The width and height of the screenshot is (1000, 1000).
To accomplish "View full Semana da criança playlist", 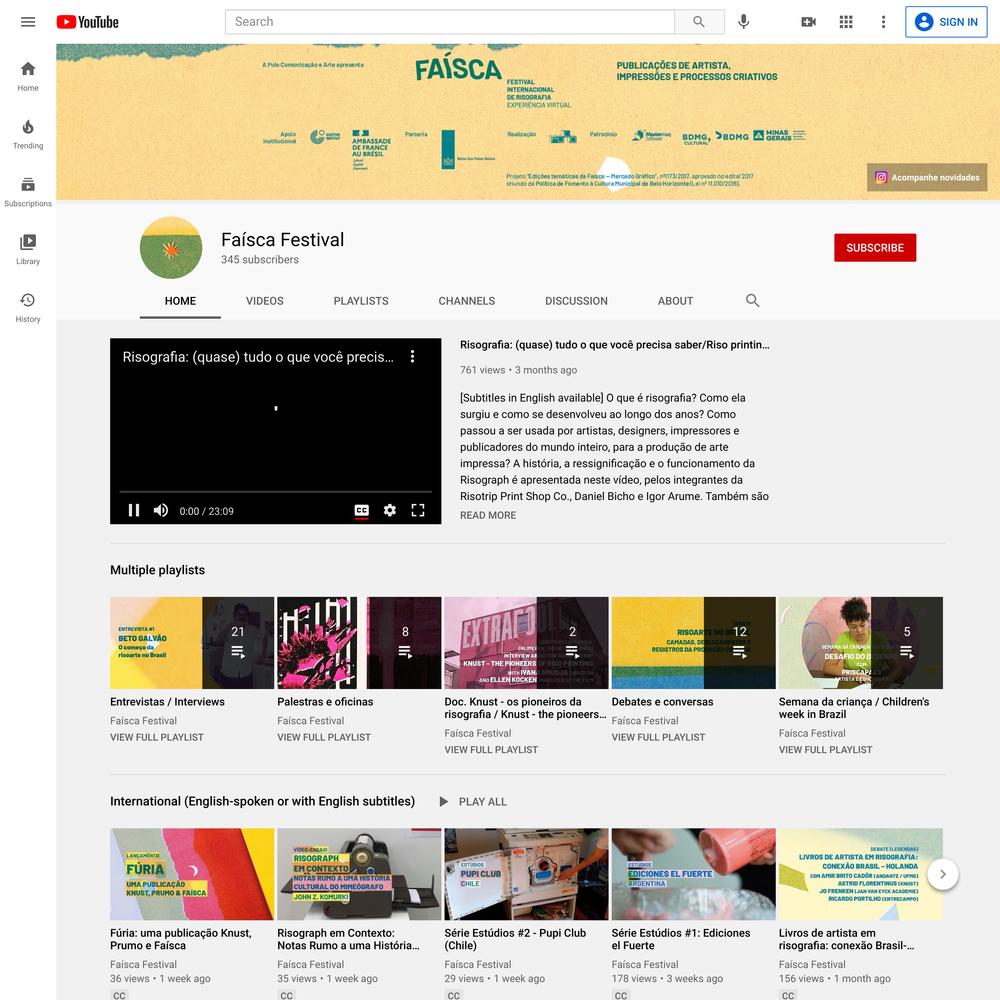I will click(x=825, y=750).
